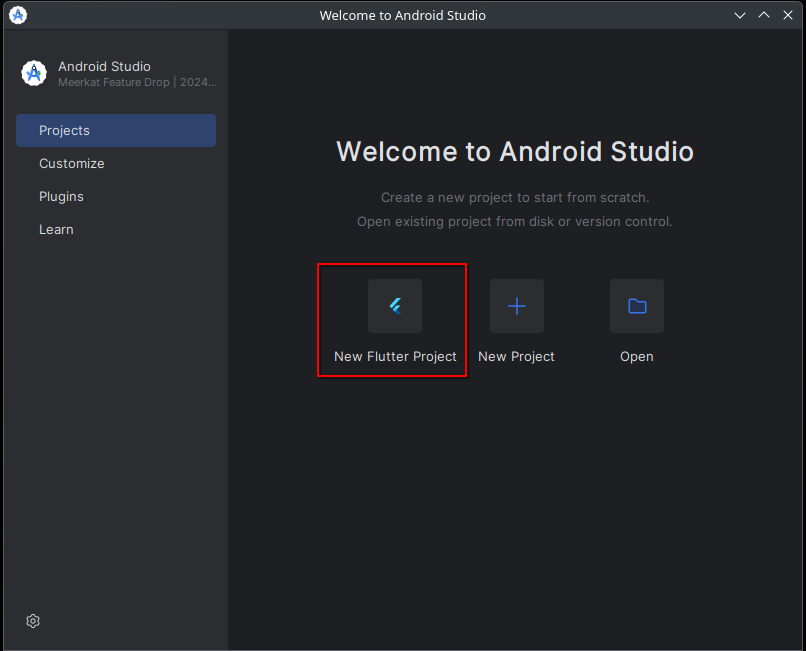Close the Welcome to Android Studio window
The height and width of the screenshot is (651, 806).
(x=788, y=15)
